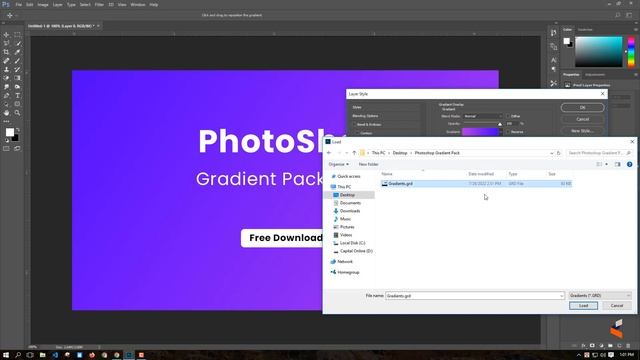Screen dimensions: 640x360
Task: Select the Crop tool
Action: click(6, 52)
